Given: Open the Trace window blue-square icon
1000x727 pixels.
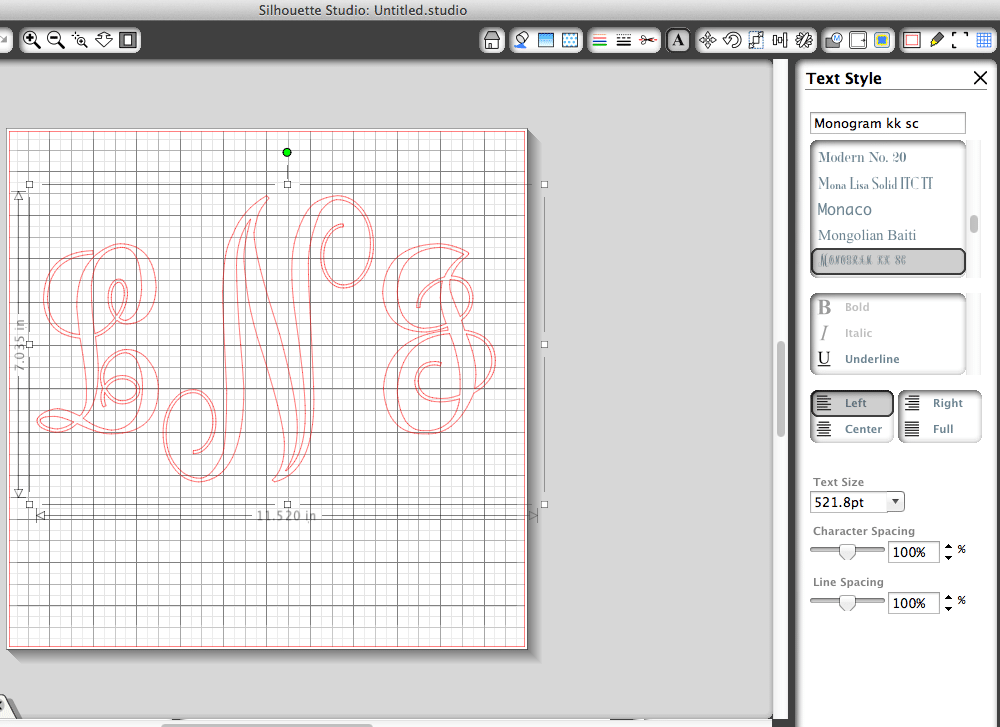Looking at the screenshot, I should point(882,41).
